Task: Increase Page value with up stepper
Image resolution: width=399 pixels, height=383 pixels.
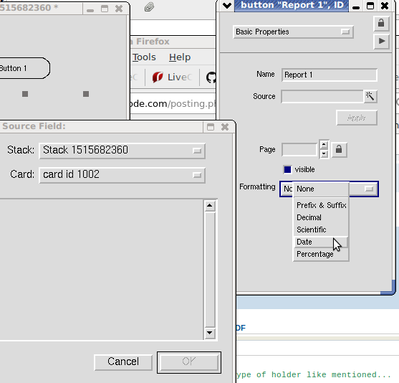Action: click(x=324, y=145)
